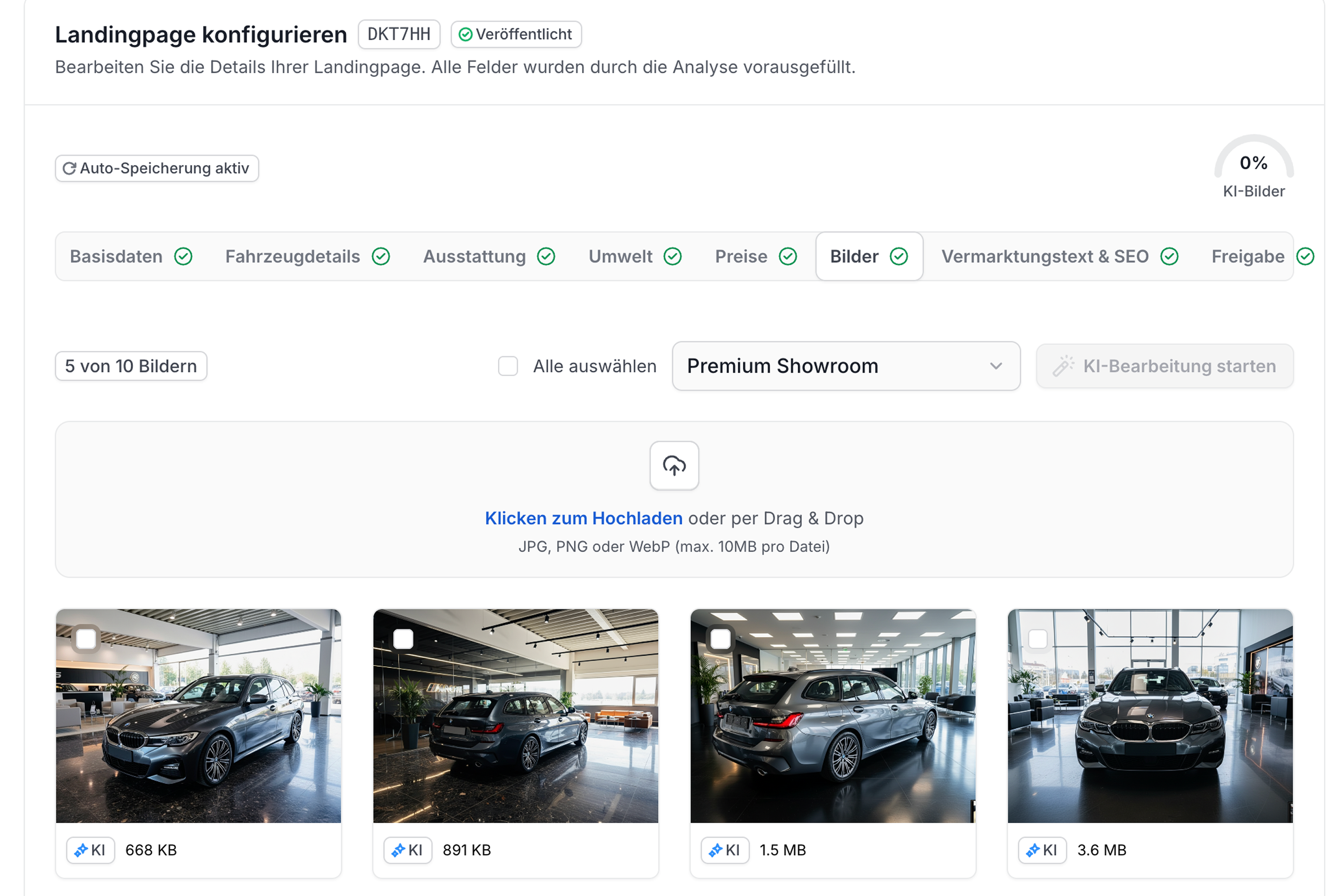Click the green checkmark next to Umwelt
The width and height of the screenshot is (1344, 896).
click(x=674, y=257)
